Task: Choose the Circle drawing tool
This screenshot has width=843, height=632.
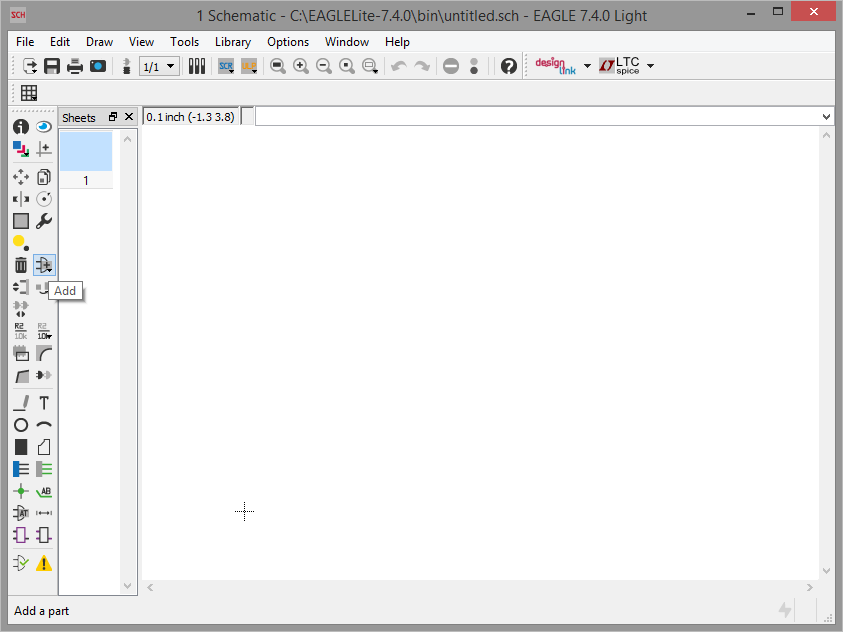Action: pos(21,425)
